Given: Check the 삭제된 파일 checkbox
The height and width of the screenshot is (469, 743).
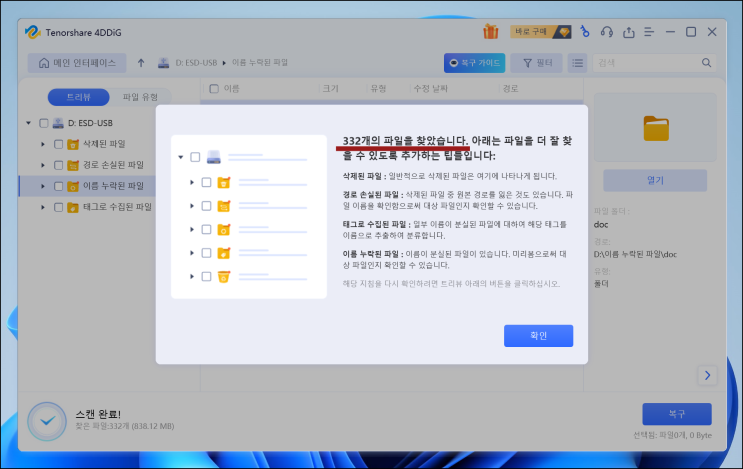Looking at the screenshot, I should 58,144.
